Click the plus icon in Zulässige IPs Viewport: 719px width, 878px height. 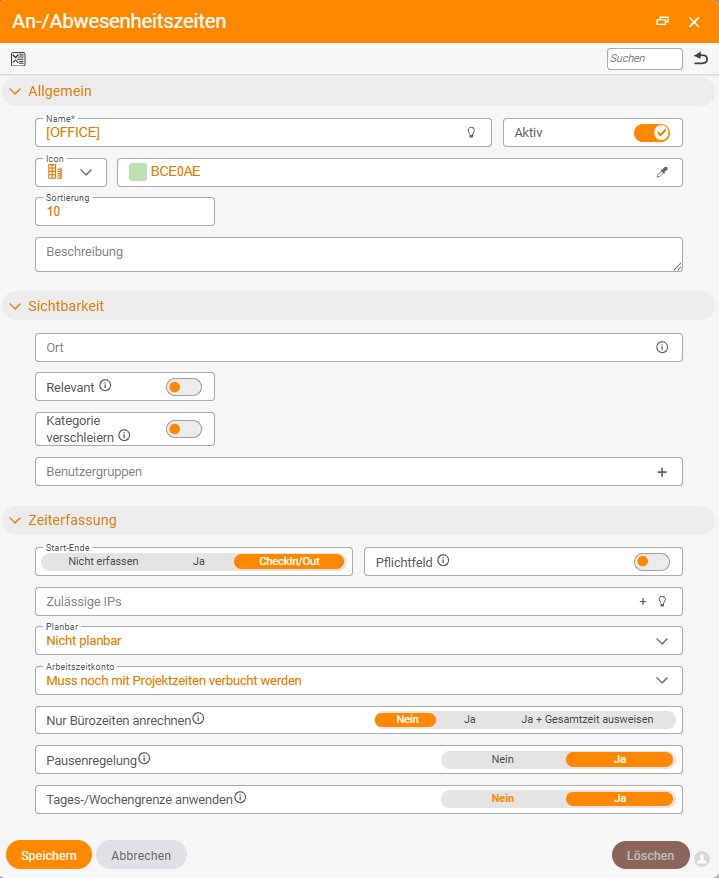pos(643,601)
